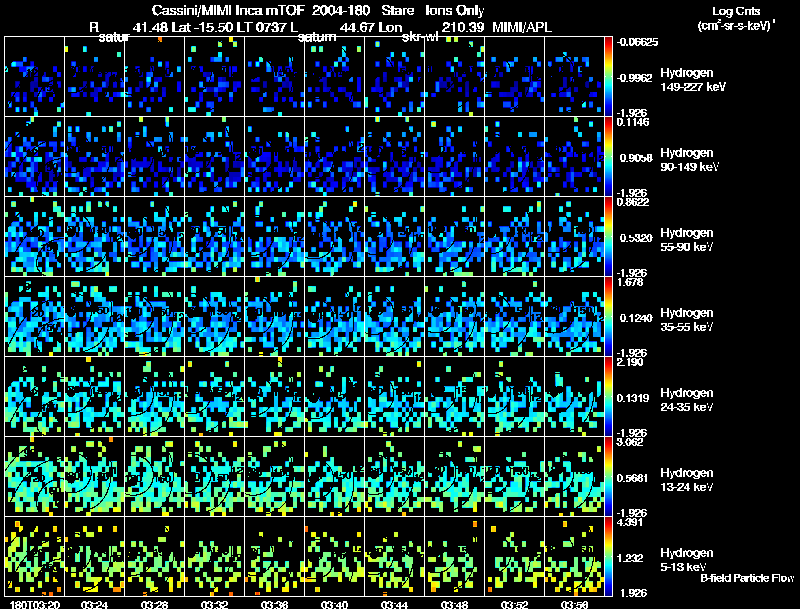Viewport: 800px width, 609px height.
Task: Click the 03:52 Hydrogen 24-35 keV panel
Action: coord(514,396)
